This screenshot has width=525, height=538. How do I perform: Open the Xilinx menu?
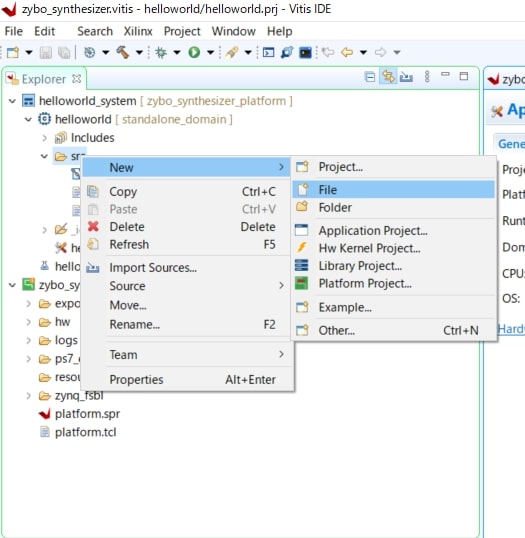(138, 31)
